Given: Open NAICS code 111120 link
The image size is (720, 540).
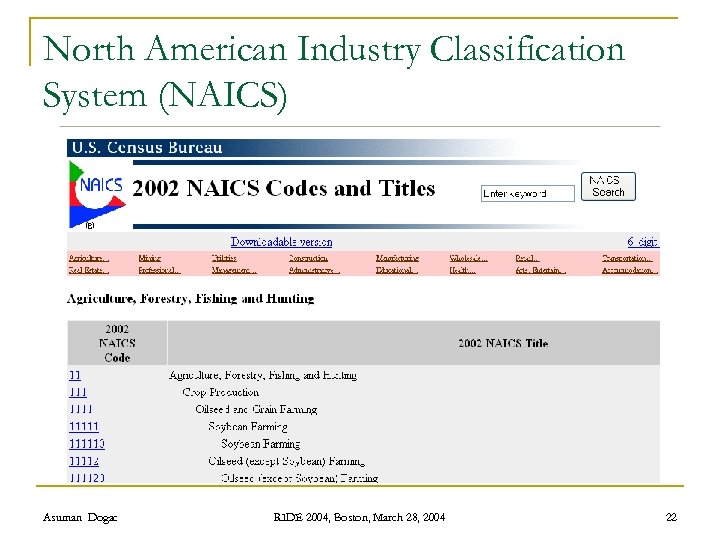Looking at the screenshot, I should click(87, 478).
